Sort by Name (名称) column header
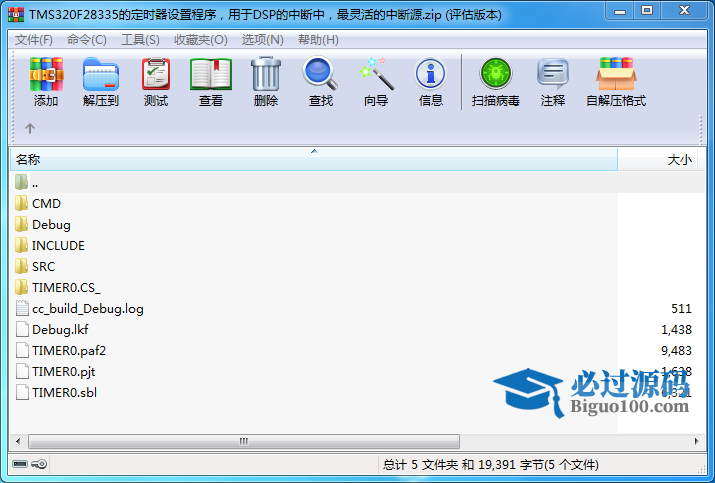 click(x=314, y=160)
